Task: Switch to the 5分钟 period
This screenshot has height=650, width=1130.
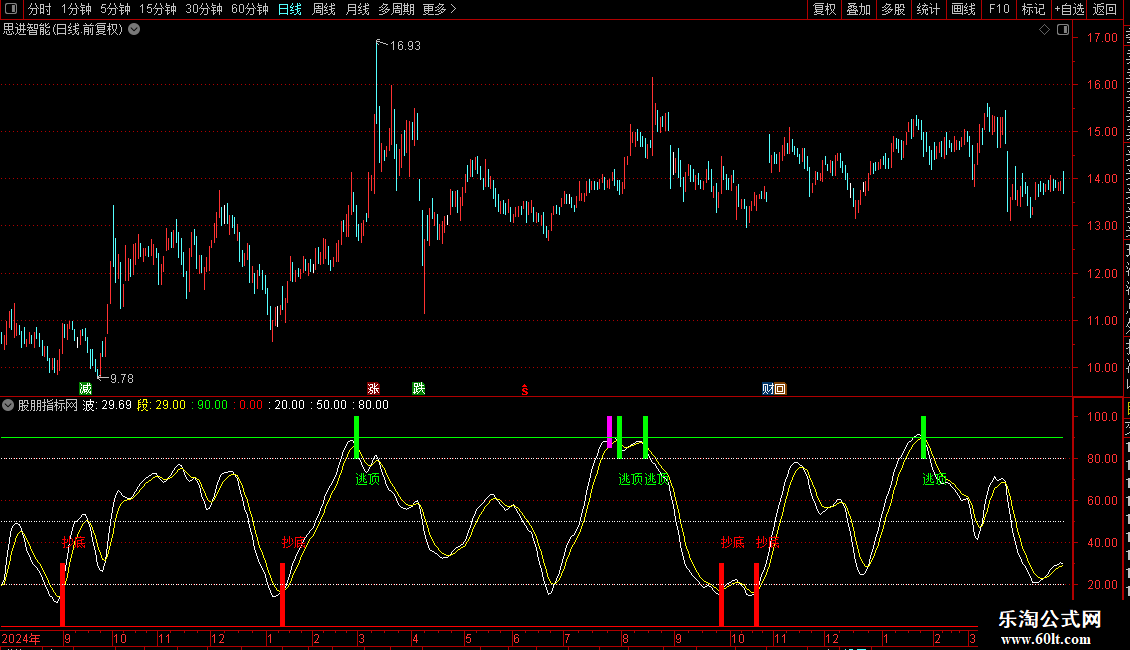Action: (x=115, y=9)
